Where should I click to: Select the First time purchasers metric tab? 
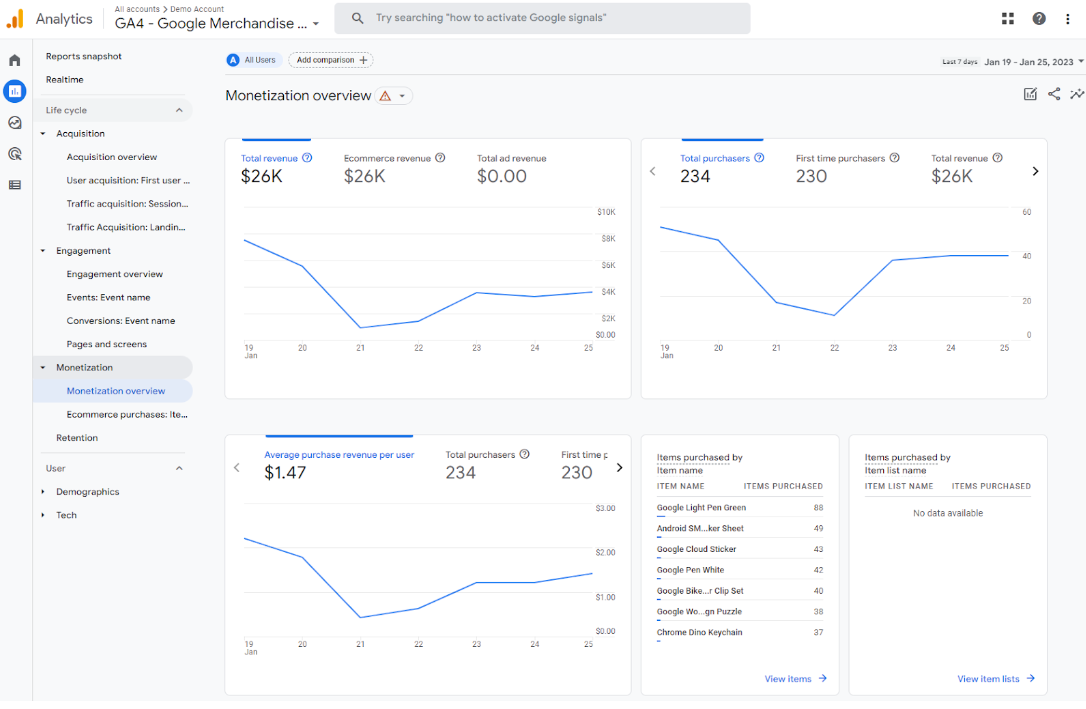coord(847,168)
